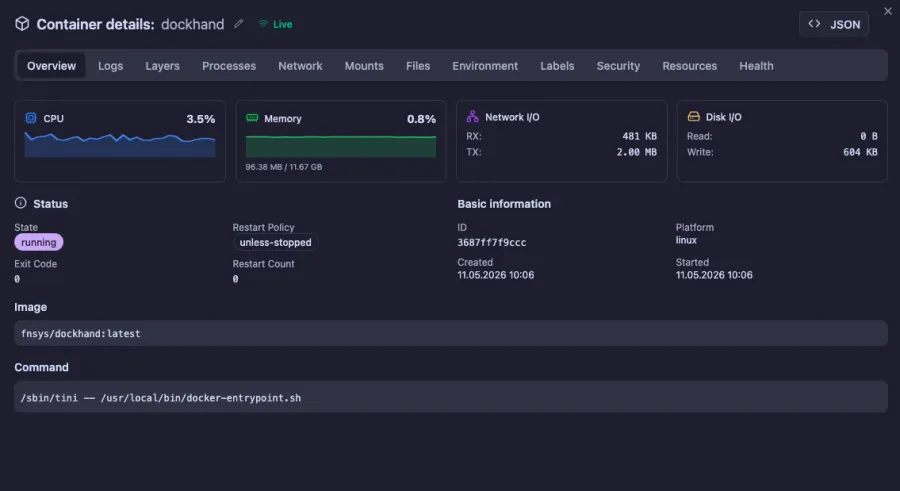Select the Overview tab

(51, 65)
